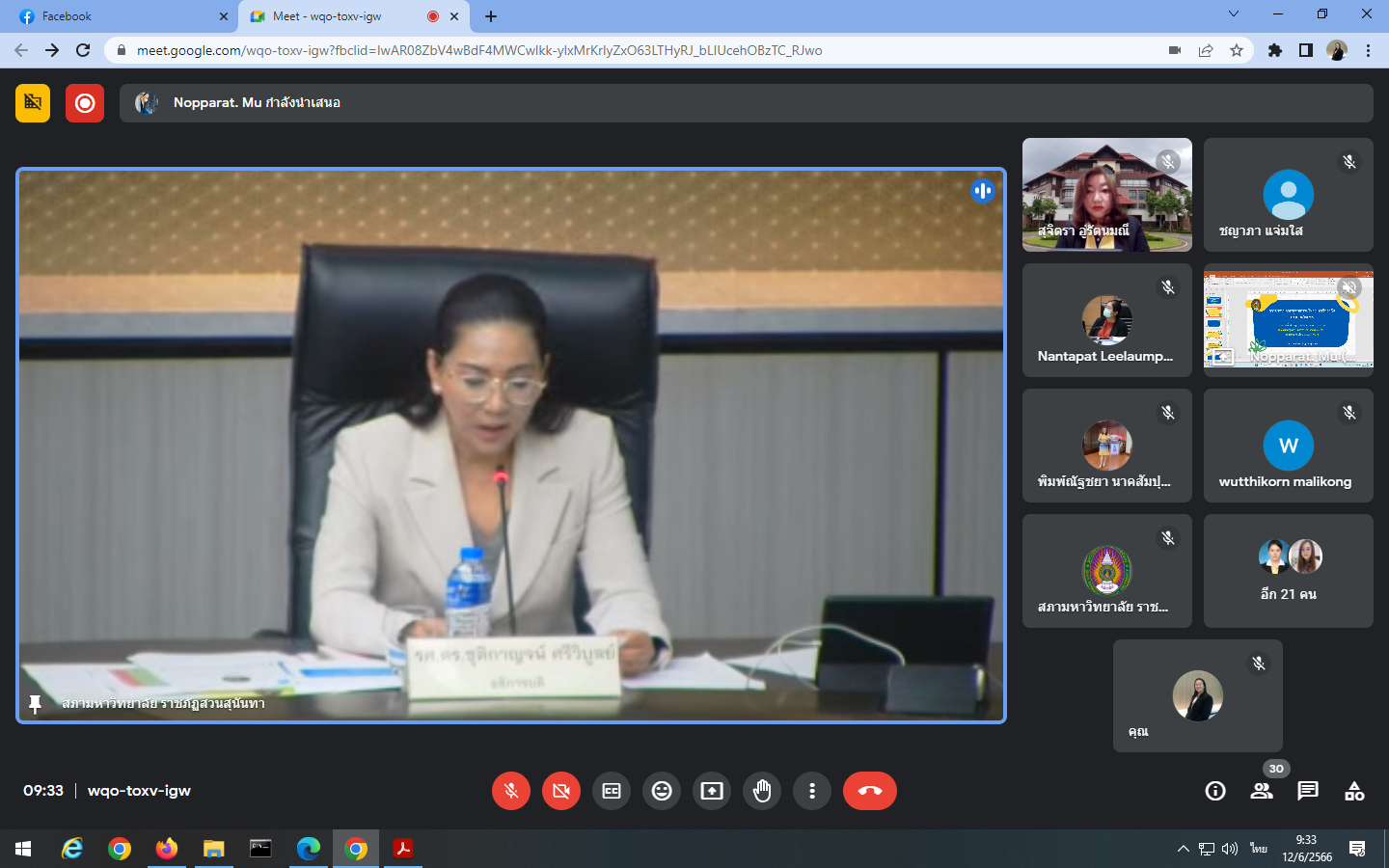Open the chat messages panel

1308,791
